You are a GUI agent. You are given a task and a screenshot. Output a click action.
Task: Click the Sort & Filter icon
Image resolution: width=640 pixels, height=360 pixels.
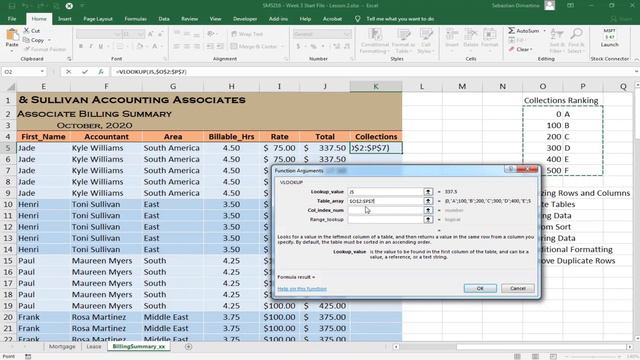point(557,34)
